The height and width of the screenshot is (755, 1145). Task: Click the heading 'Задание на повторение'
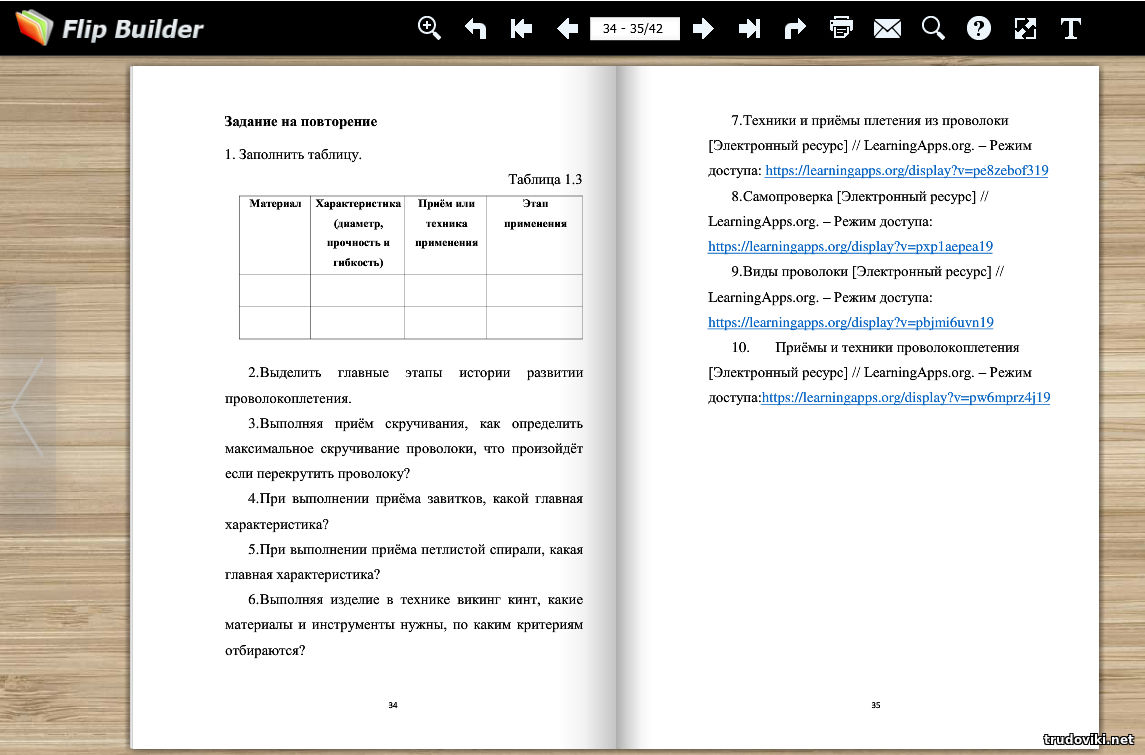(301, 121)
